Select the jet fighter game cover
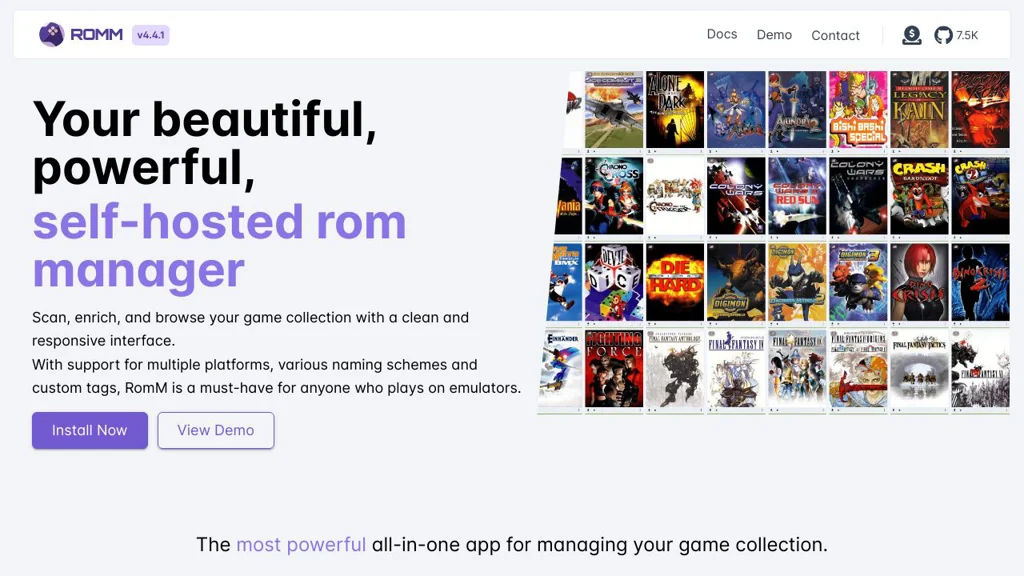 pyautogui.click(x=613, y=110)
